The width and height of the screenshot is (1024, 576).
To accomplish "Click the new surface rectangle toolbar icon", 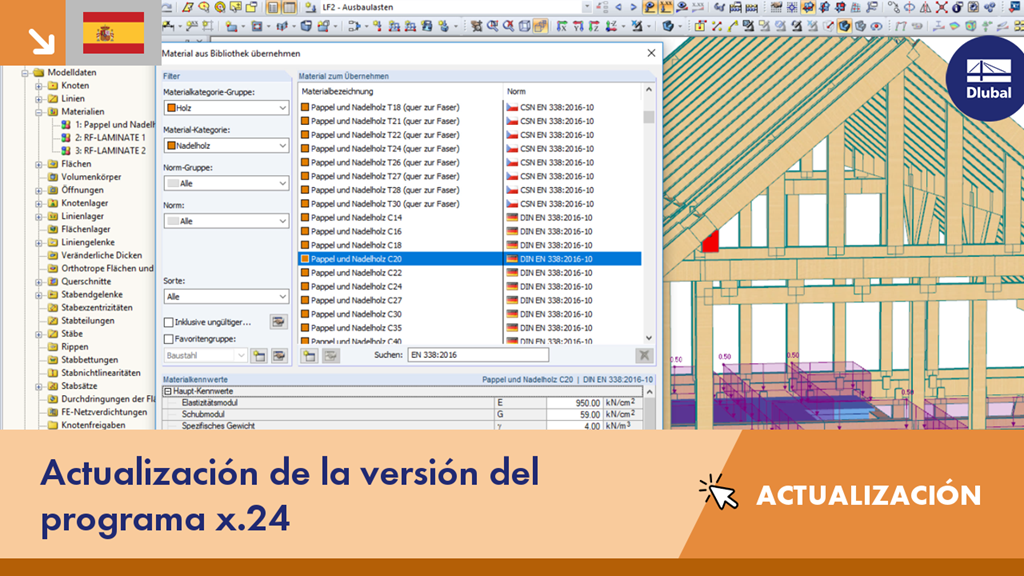I will (x=231, y=26).
